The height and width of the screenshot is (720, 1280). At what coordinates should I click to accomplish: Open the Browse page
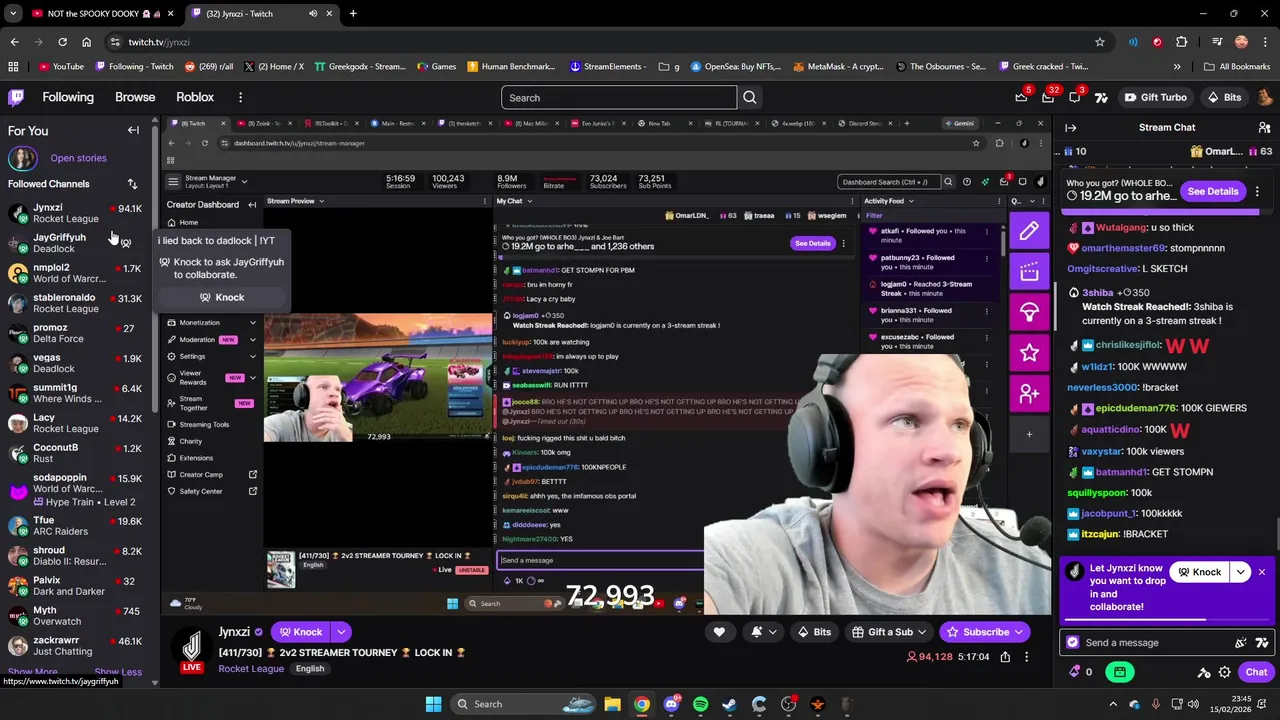(135, 97)
